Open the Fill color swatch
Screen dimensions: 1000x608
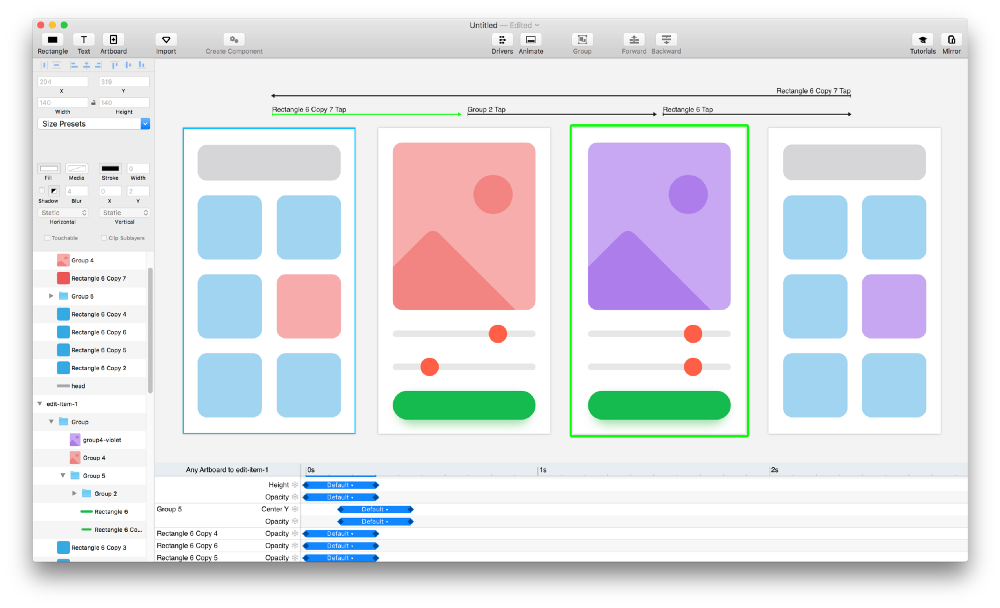point(49,168)
